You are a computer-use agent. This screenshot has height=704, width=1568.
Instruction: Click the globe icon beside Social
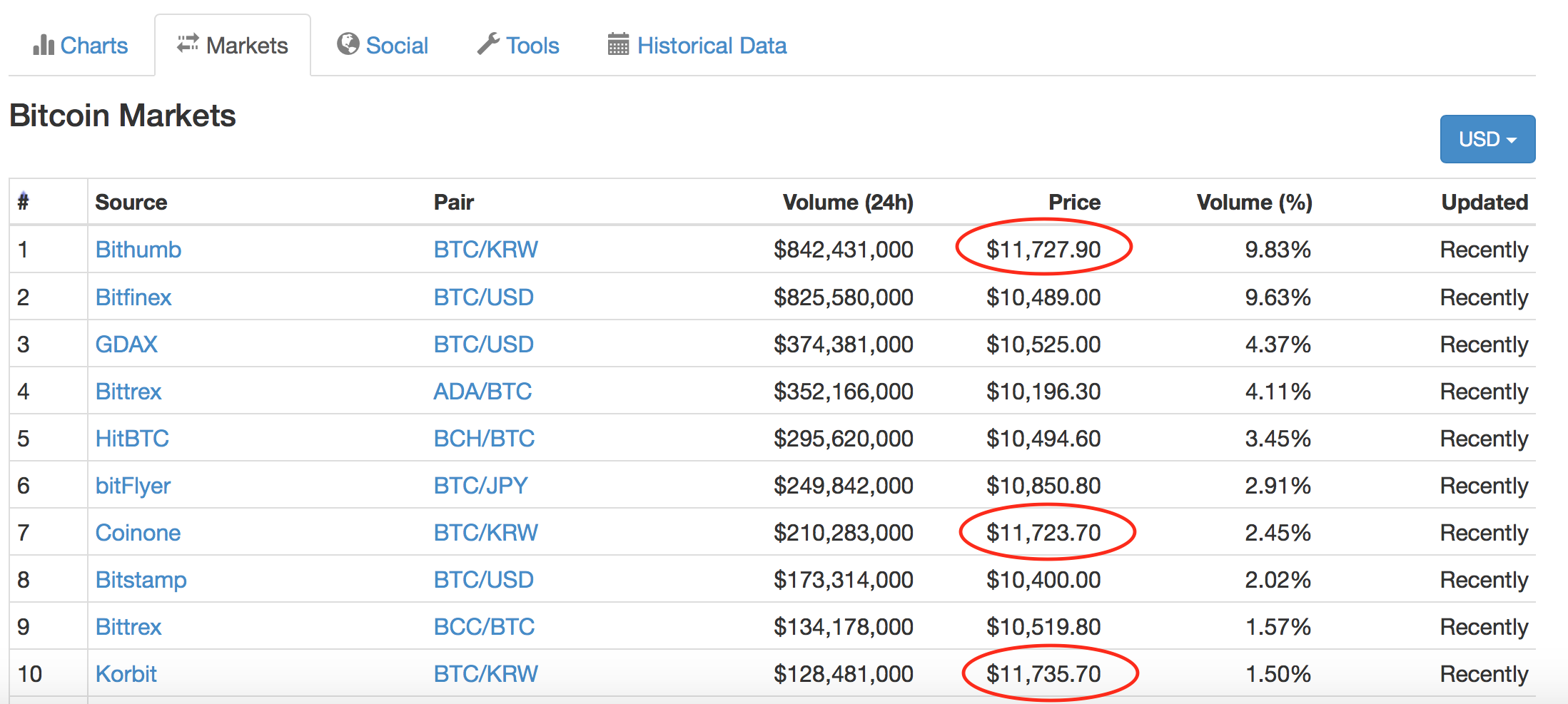point(348,44)
